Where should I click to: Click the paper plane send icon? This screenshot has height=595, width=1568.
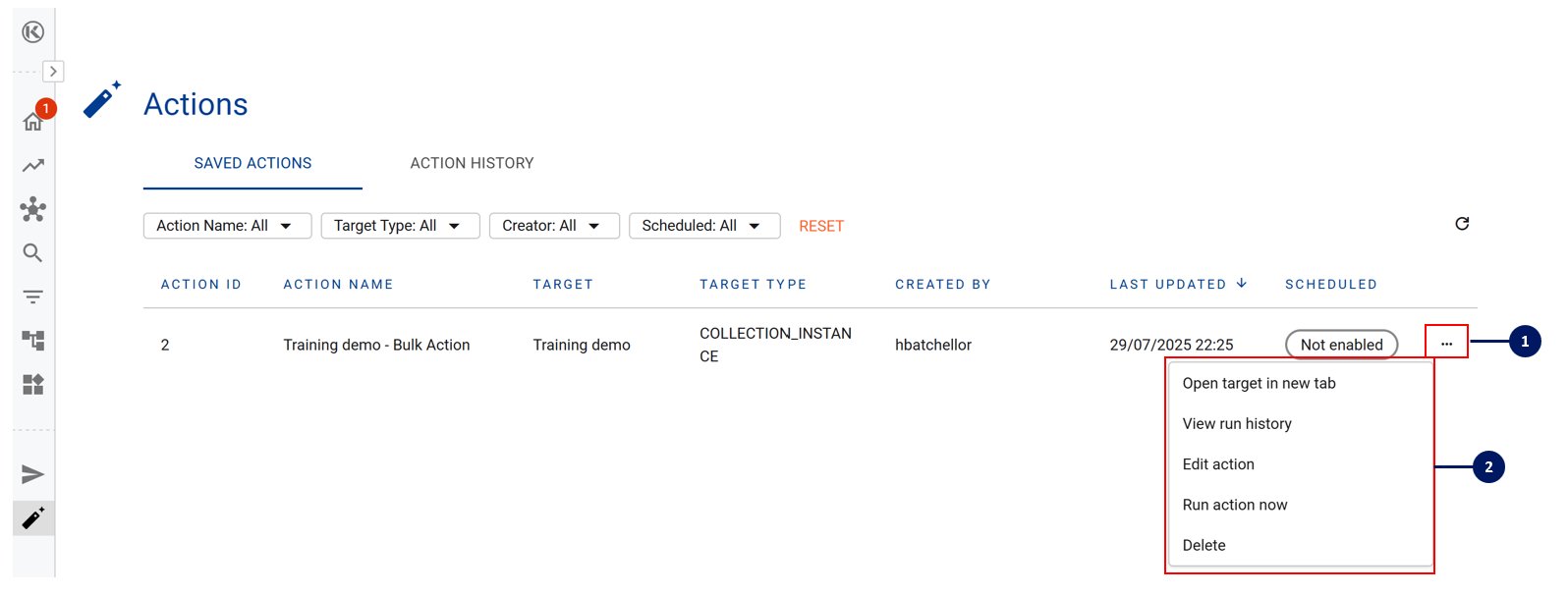pyautogui.click(x=33, y=475)
